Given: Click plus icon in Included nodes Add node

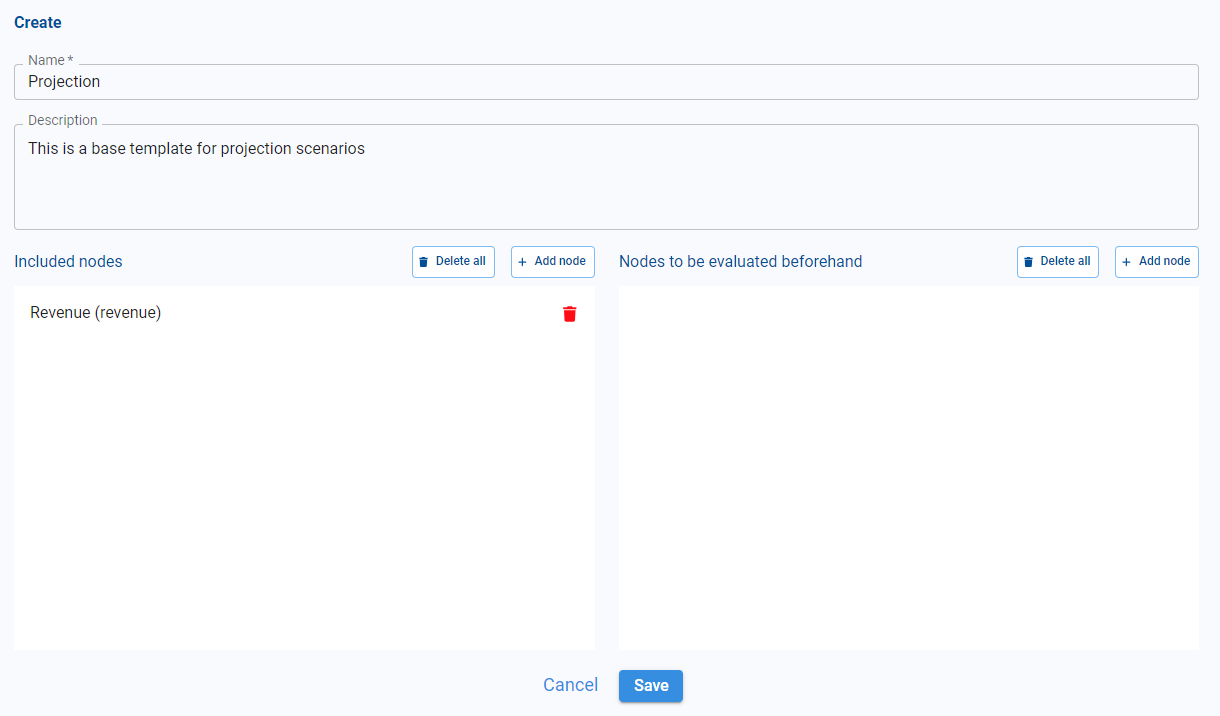Looking at the screenshot, I should (522, 262).
